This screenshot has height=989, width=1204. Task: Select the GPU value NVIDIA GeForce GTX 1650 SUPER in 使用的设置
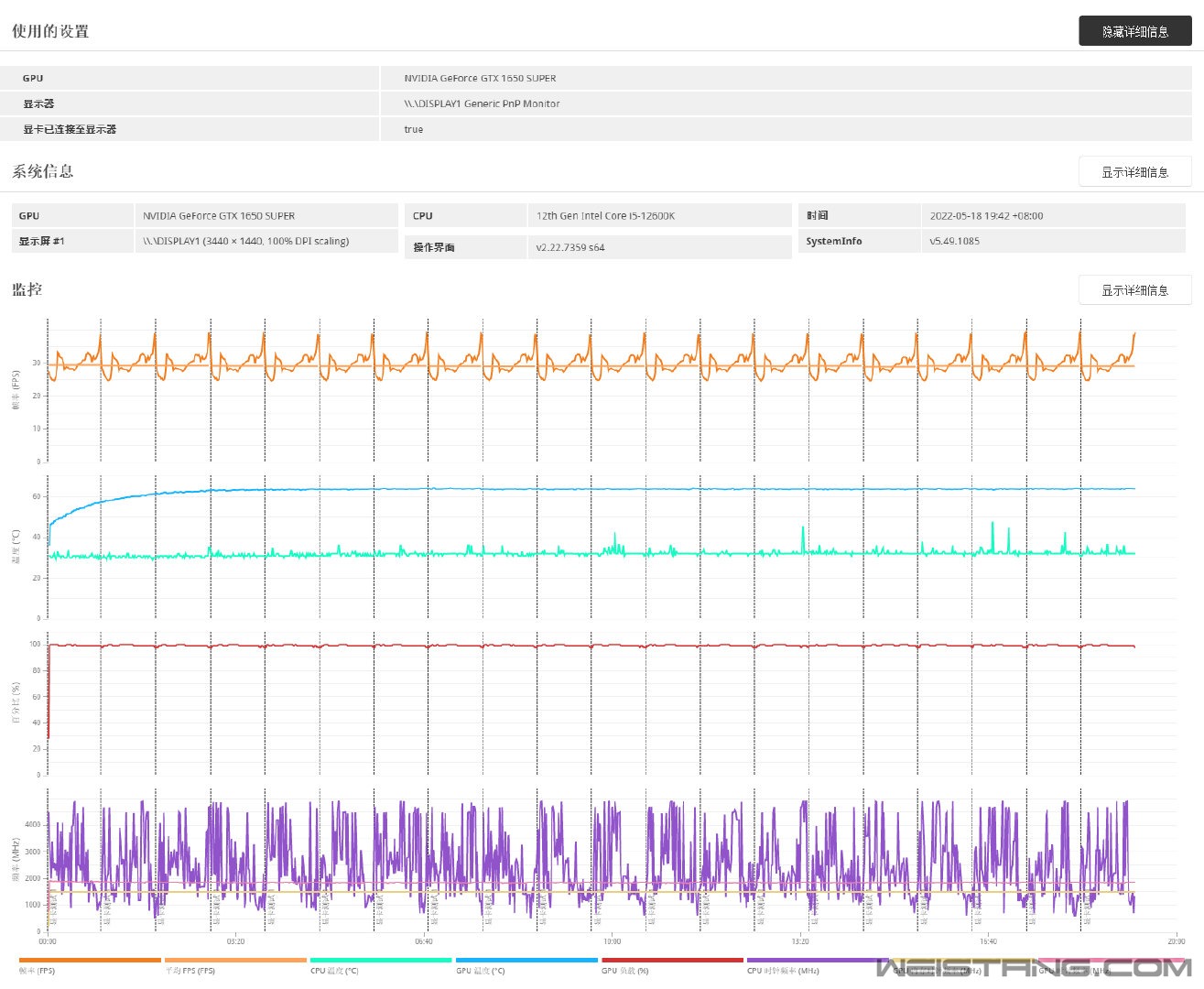480,78
